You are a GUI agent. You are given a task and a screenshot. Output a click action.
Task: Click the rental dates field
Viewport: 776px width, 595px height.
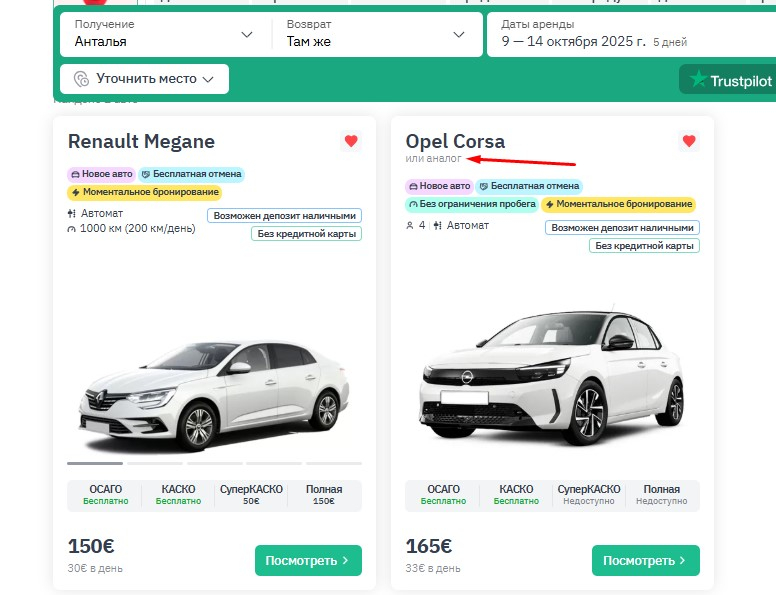pyautogui.click(x=630, y=34)
